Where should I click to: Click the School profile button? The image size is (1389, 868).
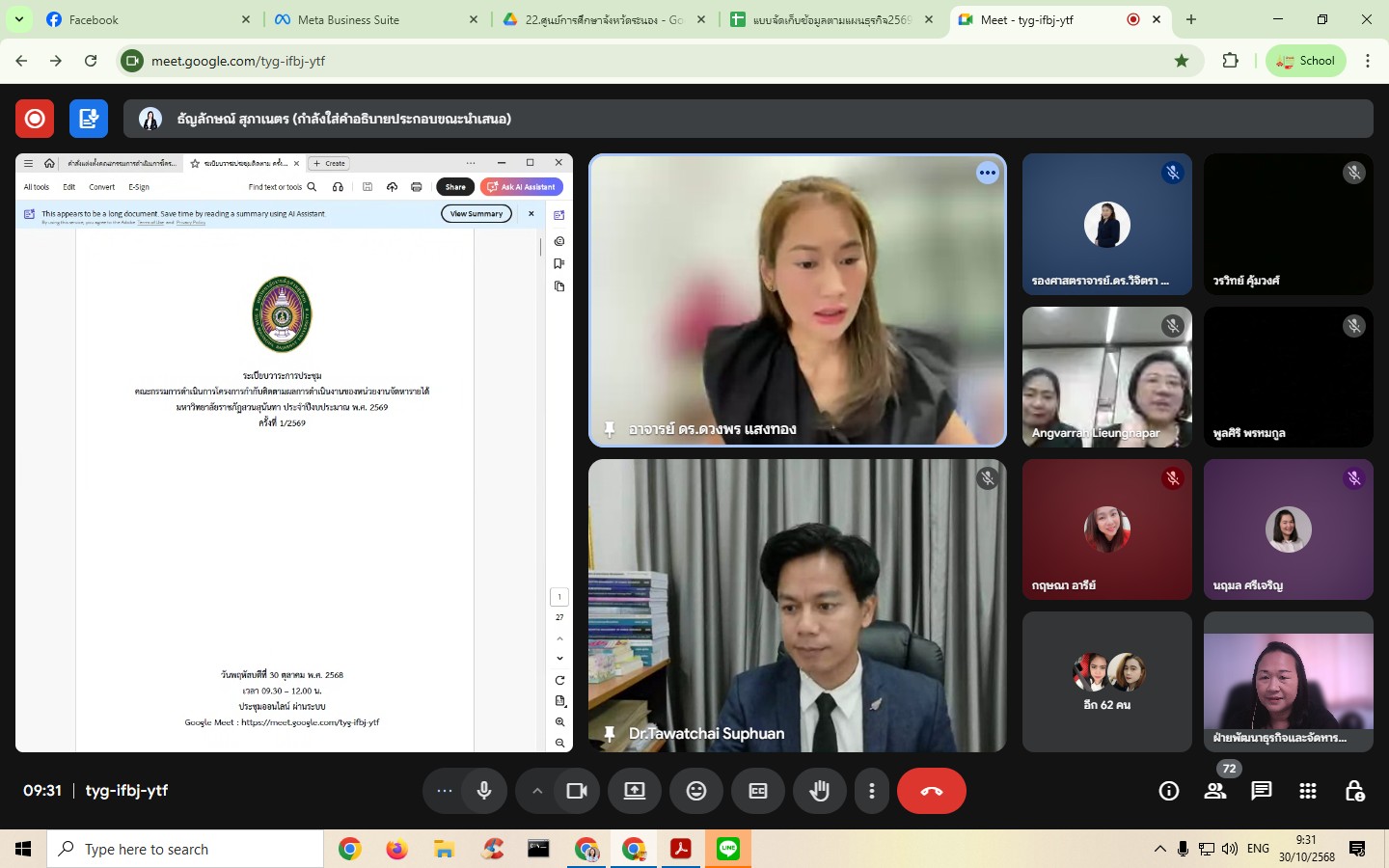tap(1305, 61)
